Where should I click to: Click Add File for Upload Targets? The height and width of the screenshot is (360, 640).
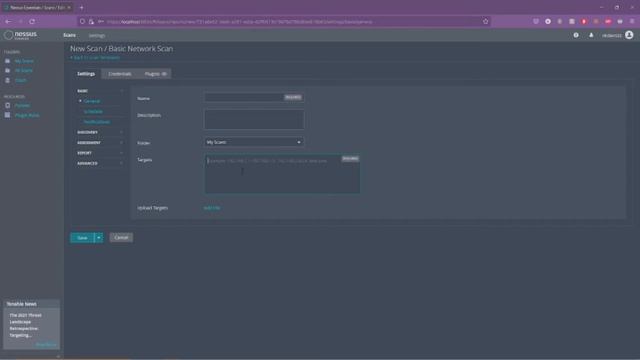pyautogui.click(x=212, y=208)
